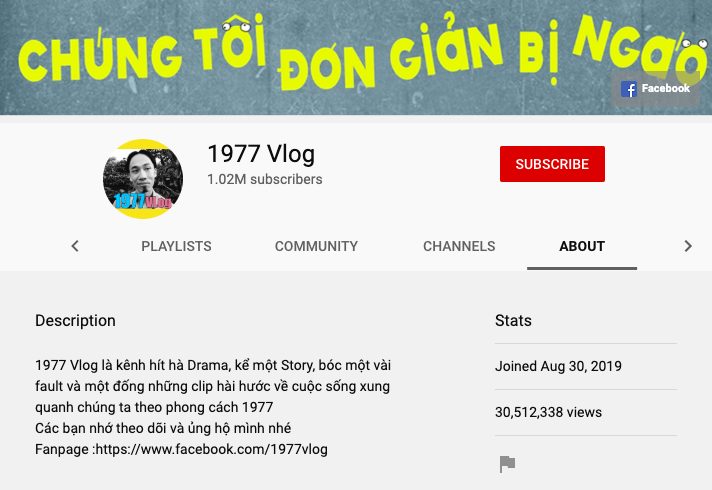
Task: Click the yellow-lettered channel banner image
Action: 356,57
